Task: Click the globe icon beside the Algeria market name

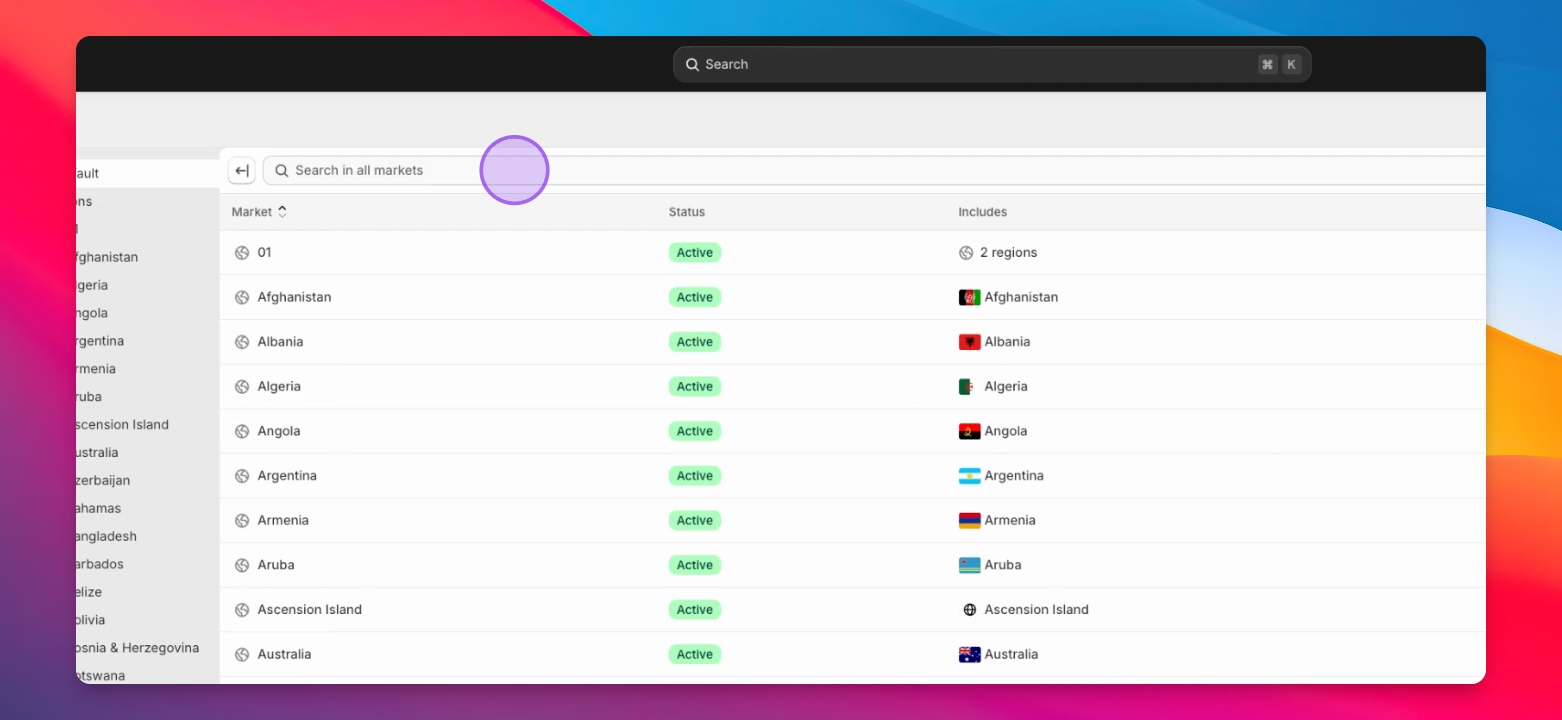Action: coord(242,387)
